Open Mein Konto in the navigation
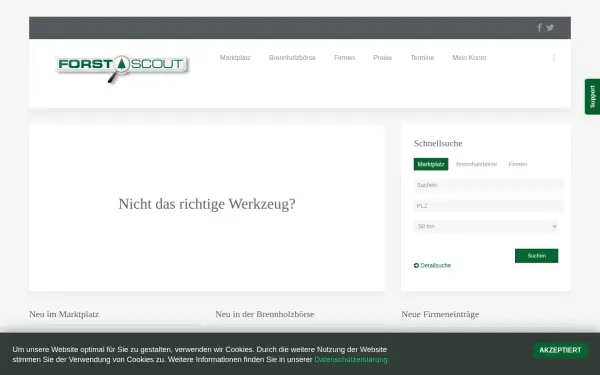This screenshot has height=375, width=600. pyautogui.click(x=469, y=58)
